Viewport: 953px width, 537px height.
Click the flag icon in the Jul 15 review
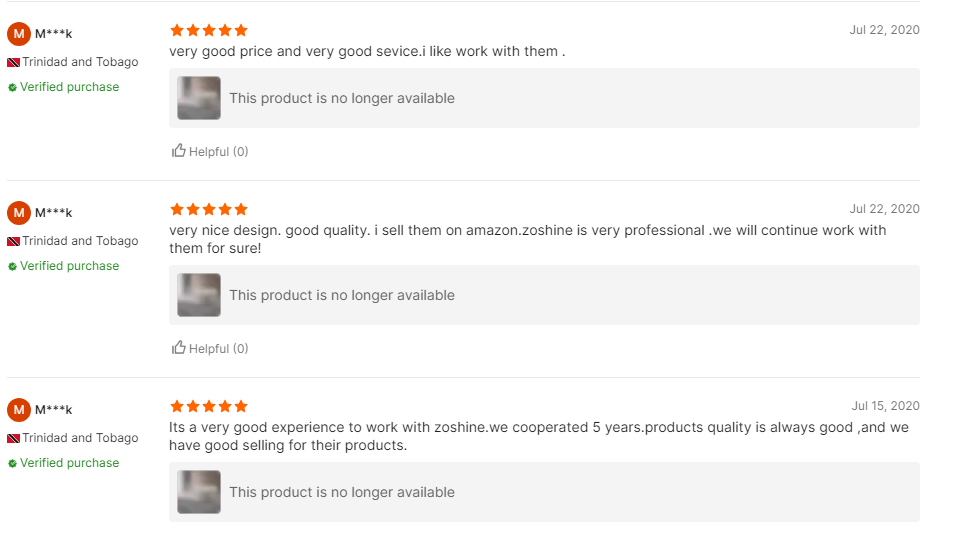(x=14, y=438)
